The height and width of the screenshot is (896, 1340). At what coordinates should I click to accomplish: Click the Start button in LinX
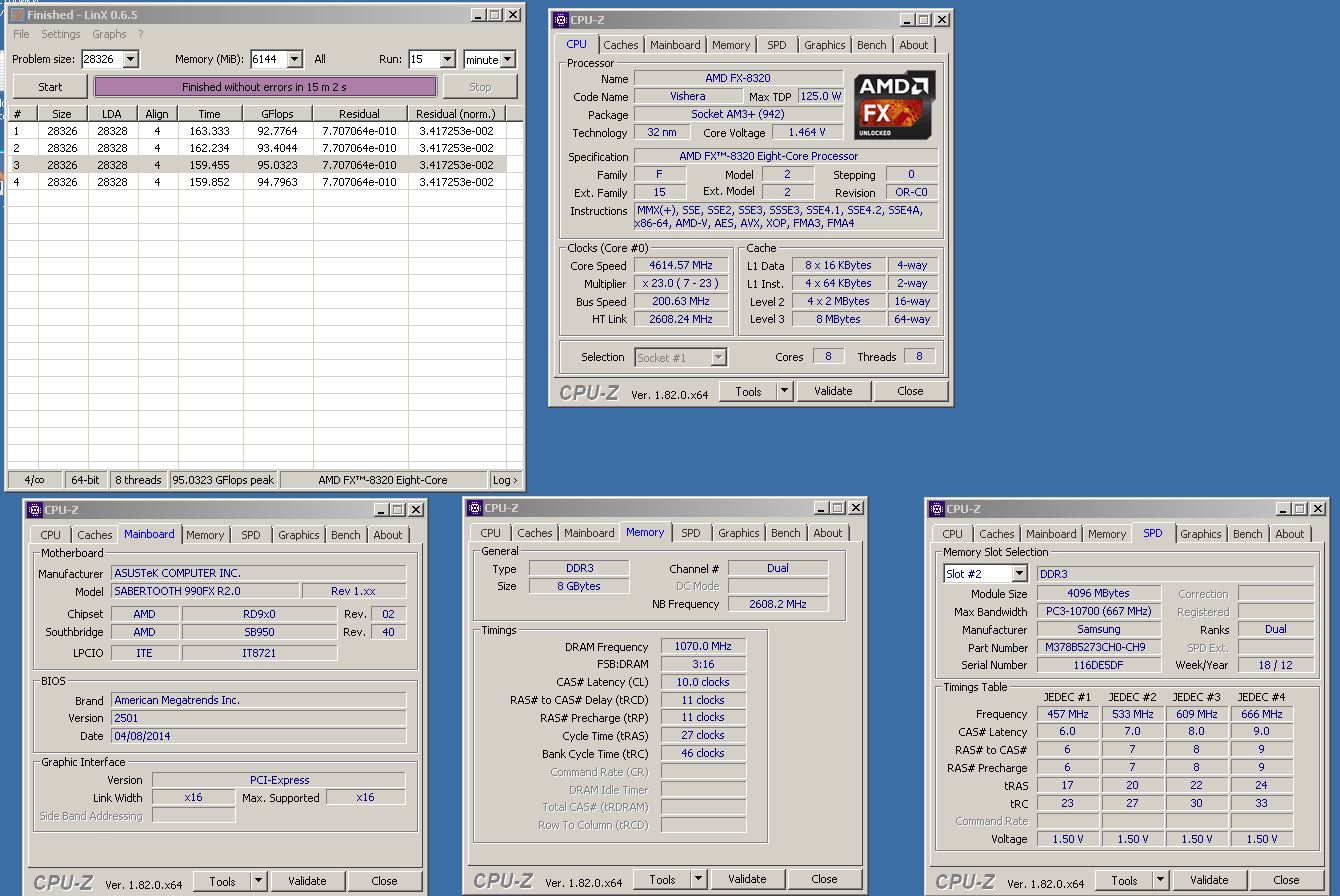pos(50,87)
